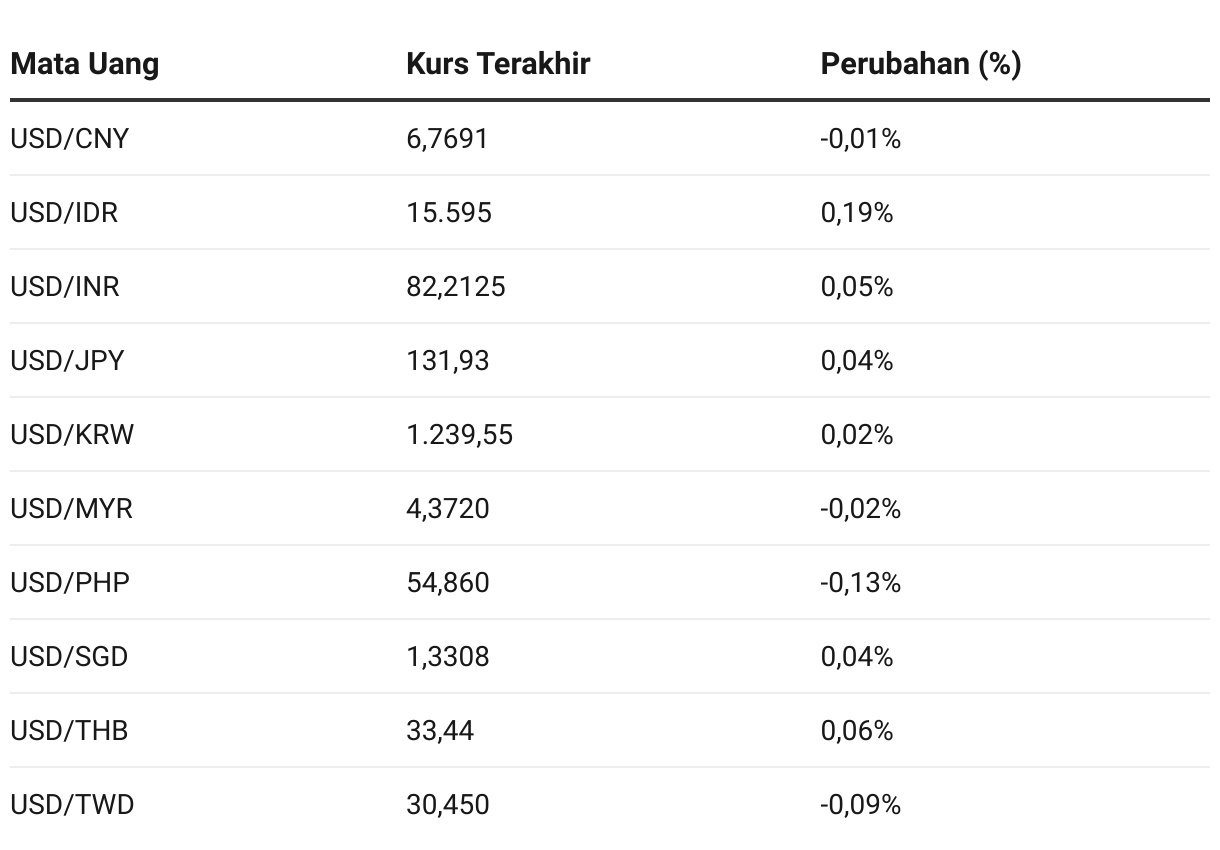The image size is (1220, 850).
Task: Click the -0,09% change for TWD
Action: (861, 805)
